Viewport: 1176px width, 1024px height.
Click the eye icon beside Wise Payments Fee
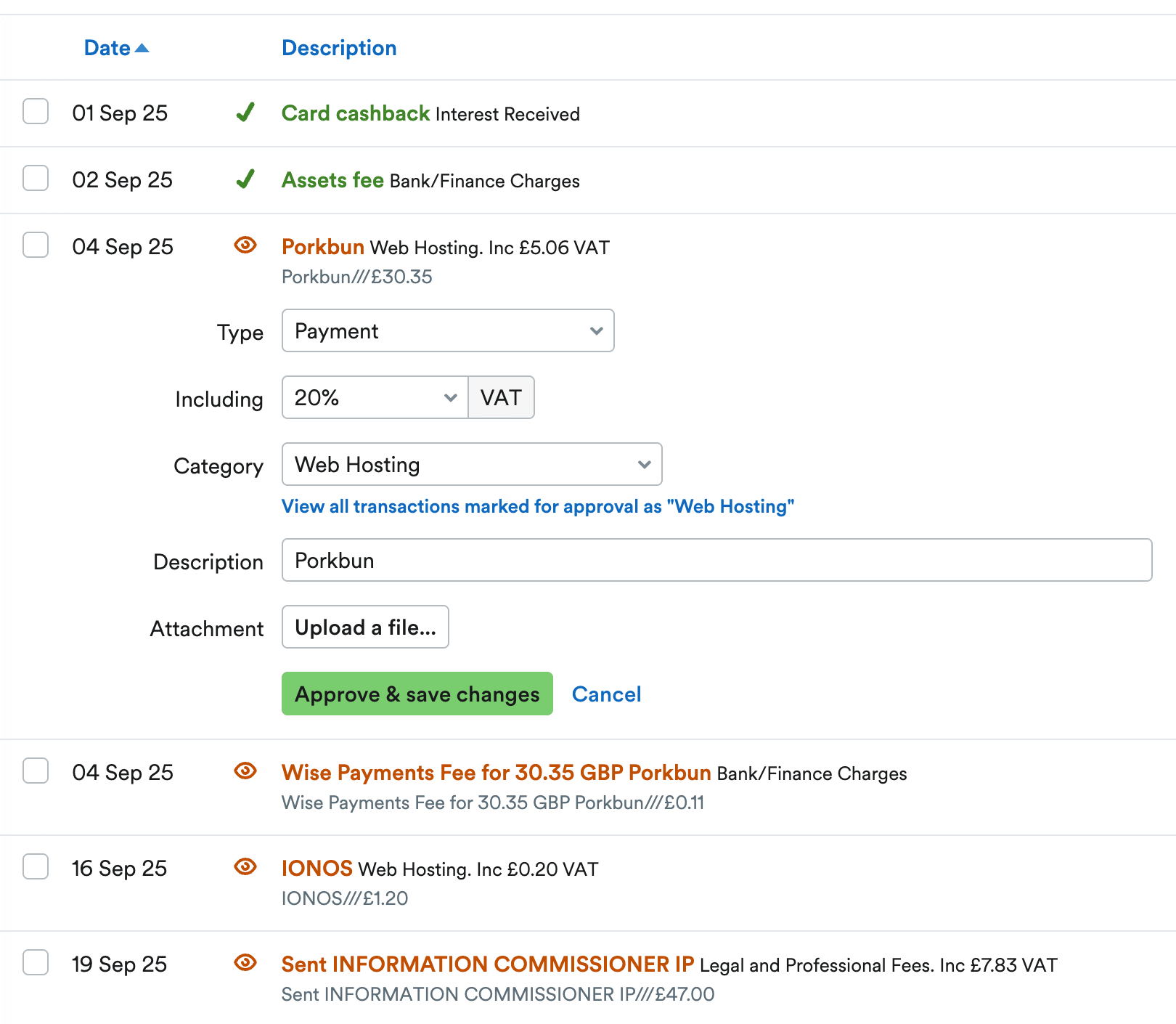click(x=245, y=771)
